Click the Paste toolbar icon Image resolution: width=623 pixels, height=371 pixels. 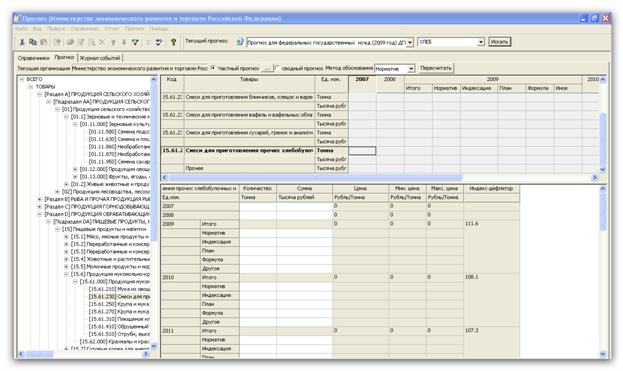44,42
